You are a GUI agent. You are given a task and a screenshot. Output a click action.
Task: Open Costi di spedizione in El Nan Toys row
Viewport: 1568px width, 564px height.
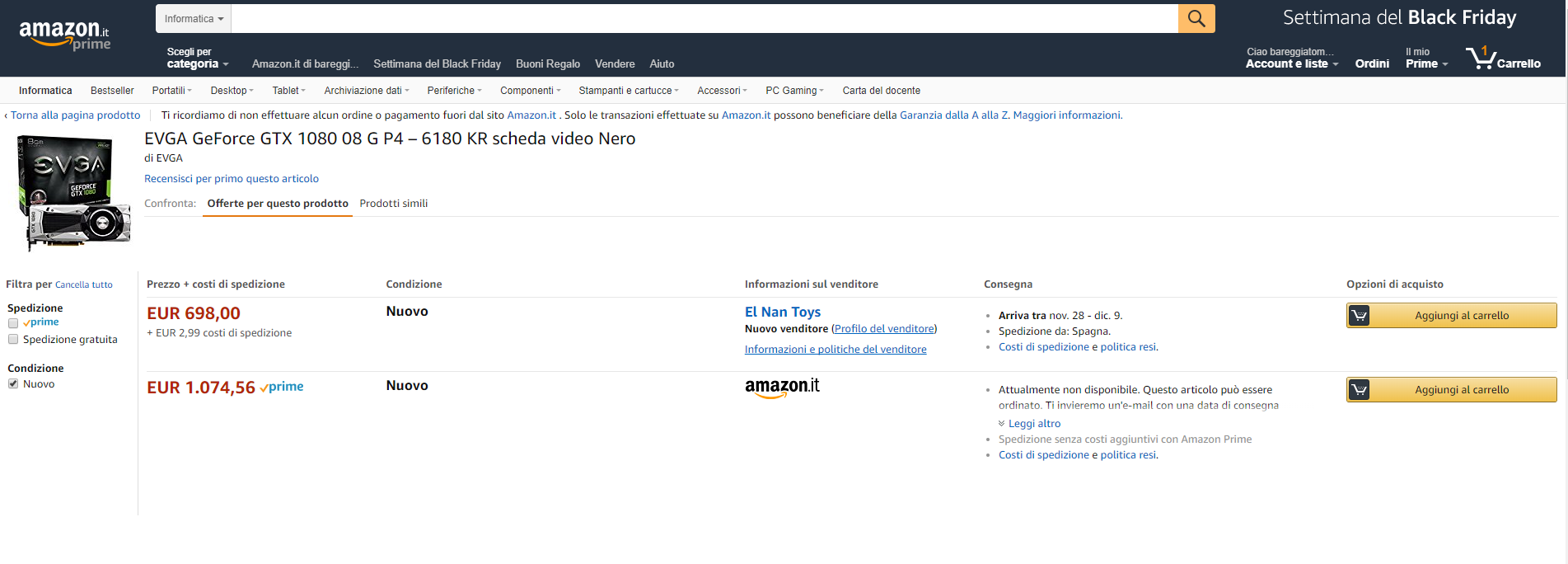1044,347
